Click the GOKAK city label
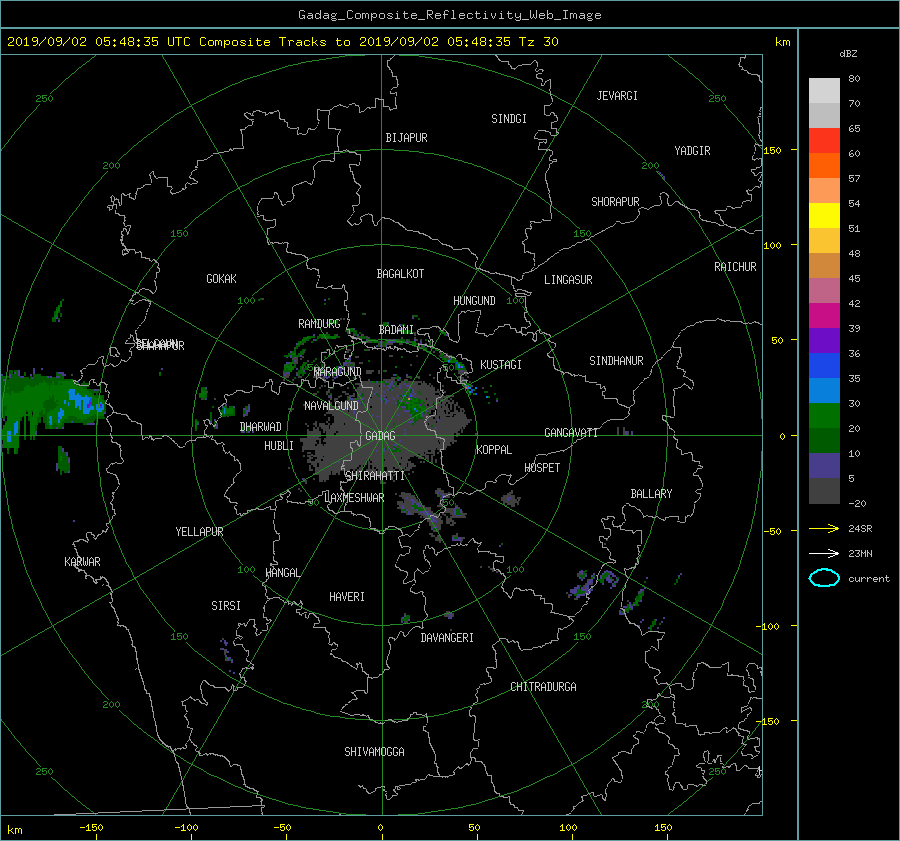This screenshot has height=841, width=900. [221, 279]
